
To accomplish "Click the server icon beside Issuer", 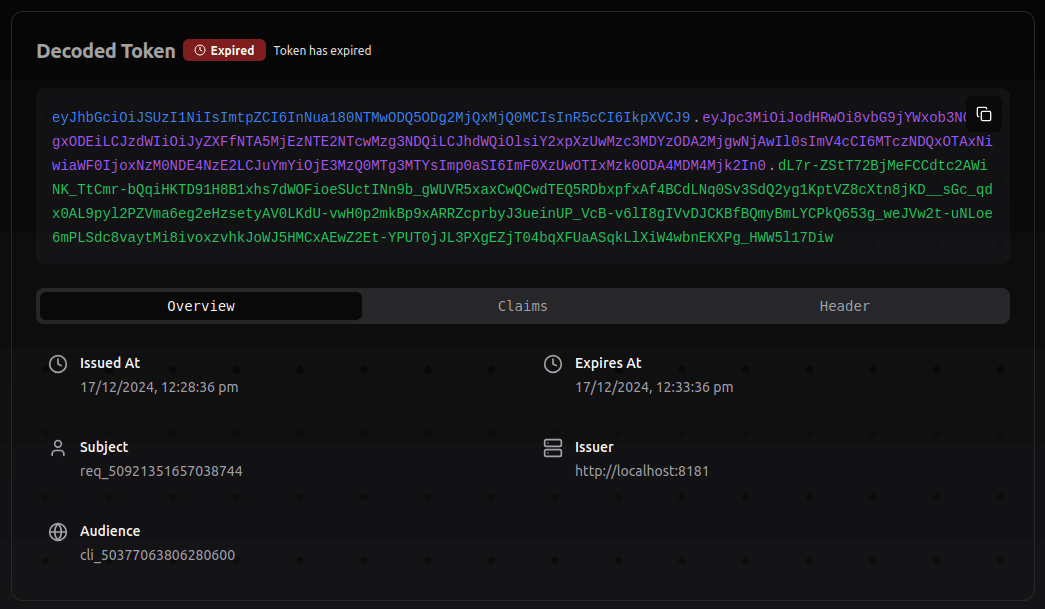I will [x=552, y=448].
